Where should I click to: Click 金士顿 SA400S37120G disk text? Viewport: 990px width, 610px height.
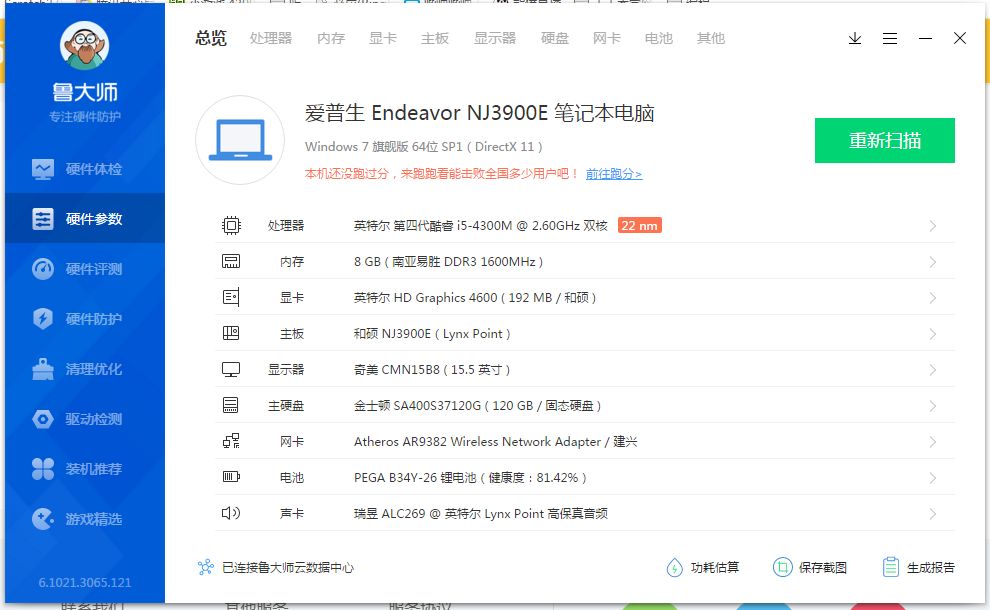477,405
